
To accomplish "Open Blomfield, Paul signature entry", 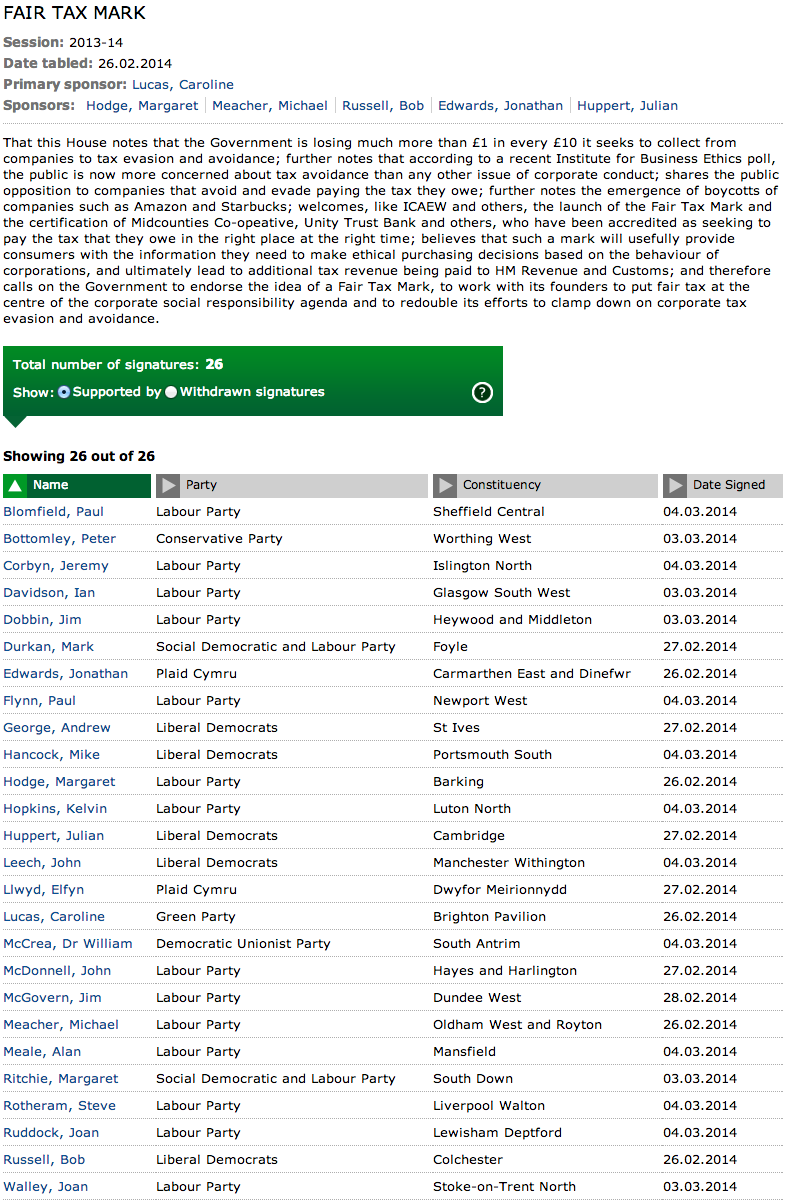I will tap(54, 512).
